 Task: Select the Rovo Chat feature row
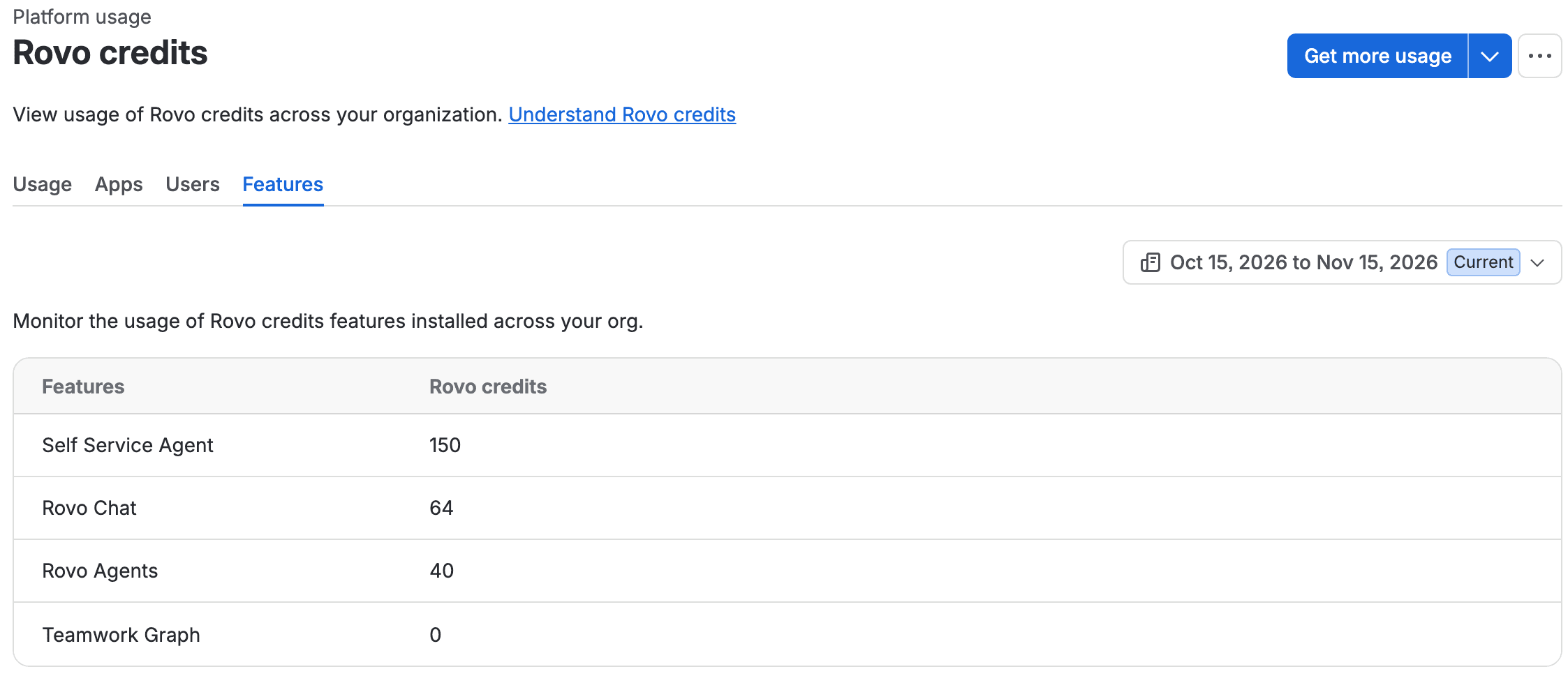pyautogui.click(x=787, y=508)
